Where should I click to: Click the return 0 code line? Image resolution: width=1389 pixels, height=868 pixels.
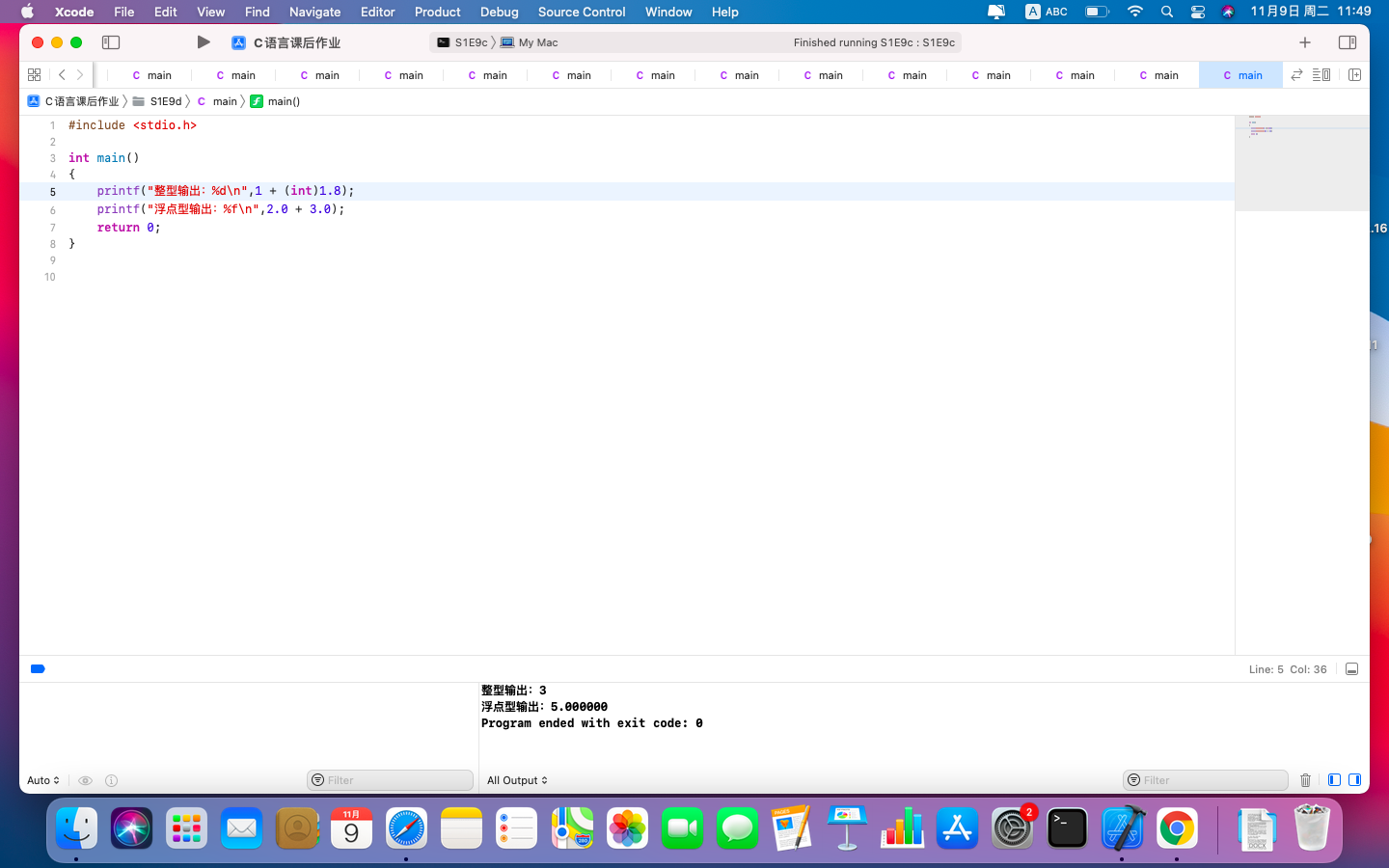128,228
